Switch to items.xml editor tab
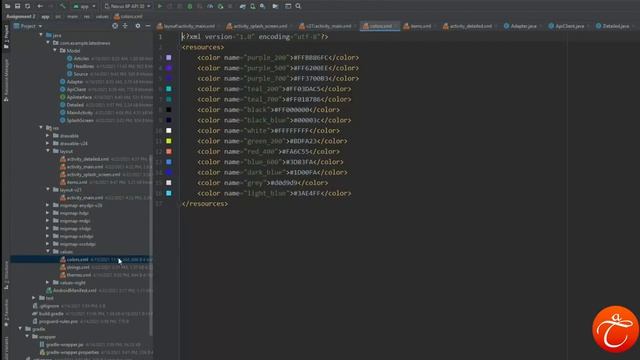Image resolution: width=640 pixels, height=360 pixels. (417, 26)
